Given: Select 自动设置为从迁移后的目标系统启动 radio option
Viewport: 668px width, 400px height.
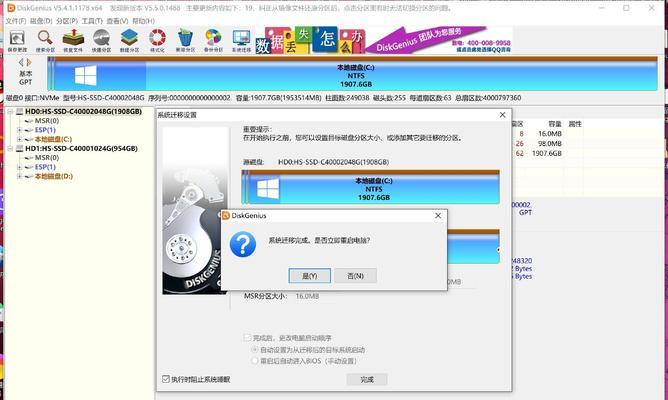Looking at the screenshot, I should [x=255, y=350].
